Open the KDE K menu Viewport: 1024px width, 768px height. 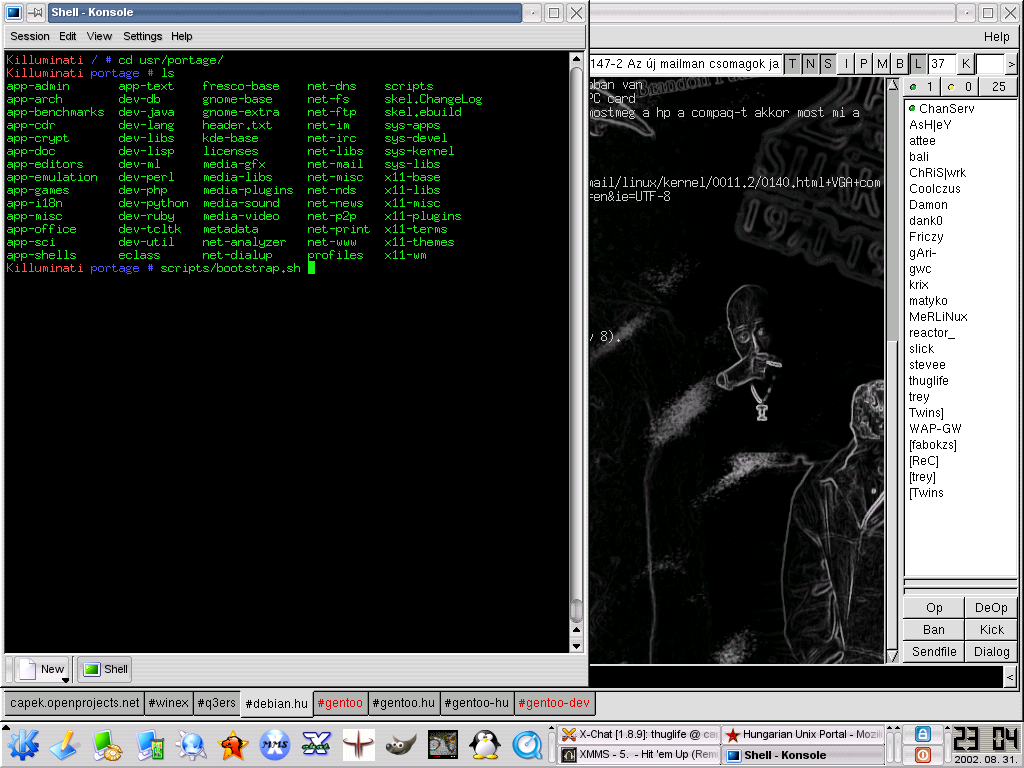[x=23, y=744]
